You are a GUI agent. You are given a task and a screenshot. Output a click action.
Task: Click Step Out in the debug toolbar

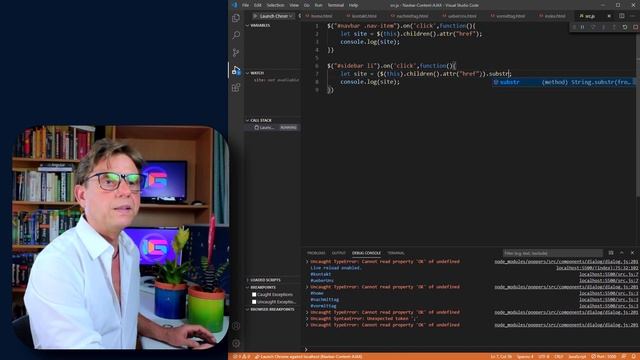click(x=614, y=27)
